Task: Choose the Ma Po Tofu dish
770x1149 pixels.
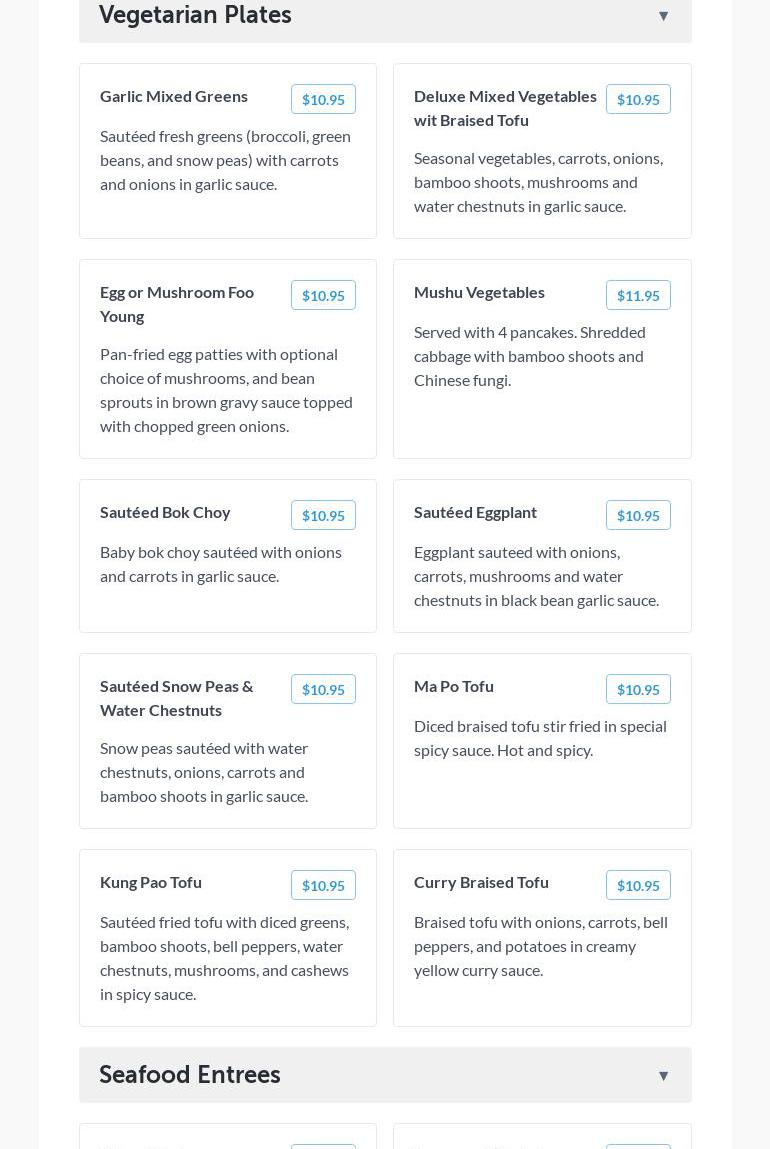Action: 454,687
